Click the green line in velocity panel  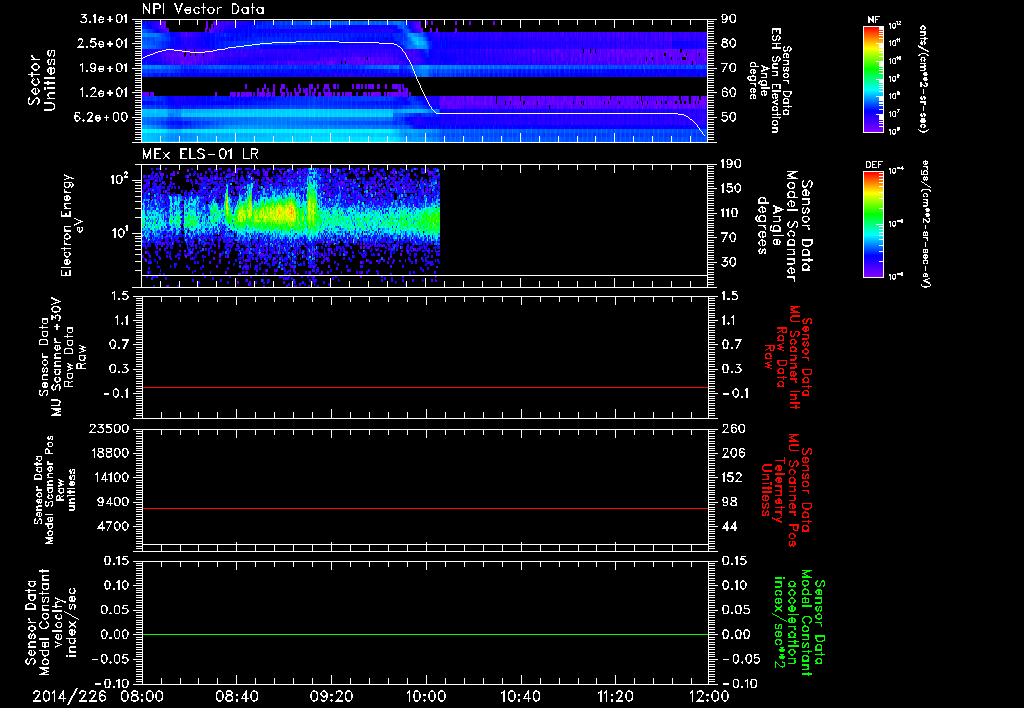tap(425, 634)
